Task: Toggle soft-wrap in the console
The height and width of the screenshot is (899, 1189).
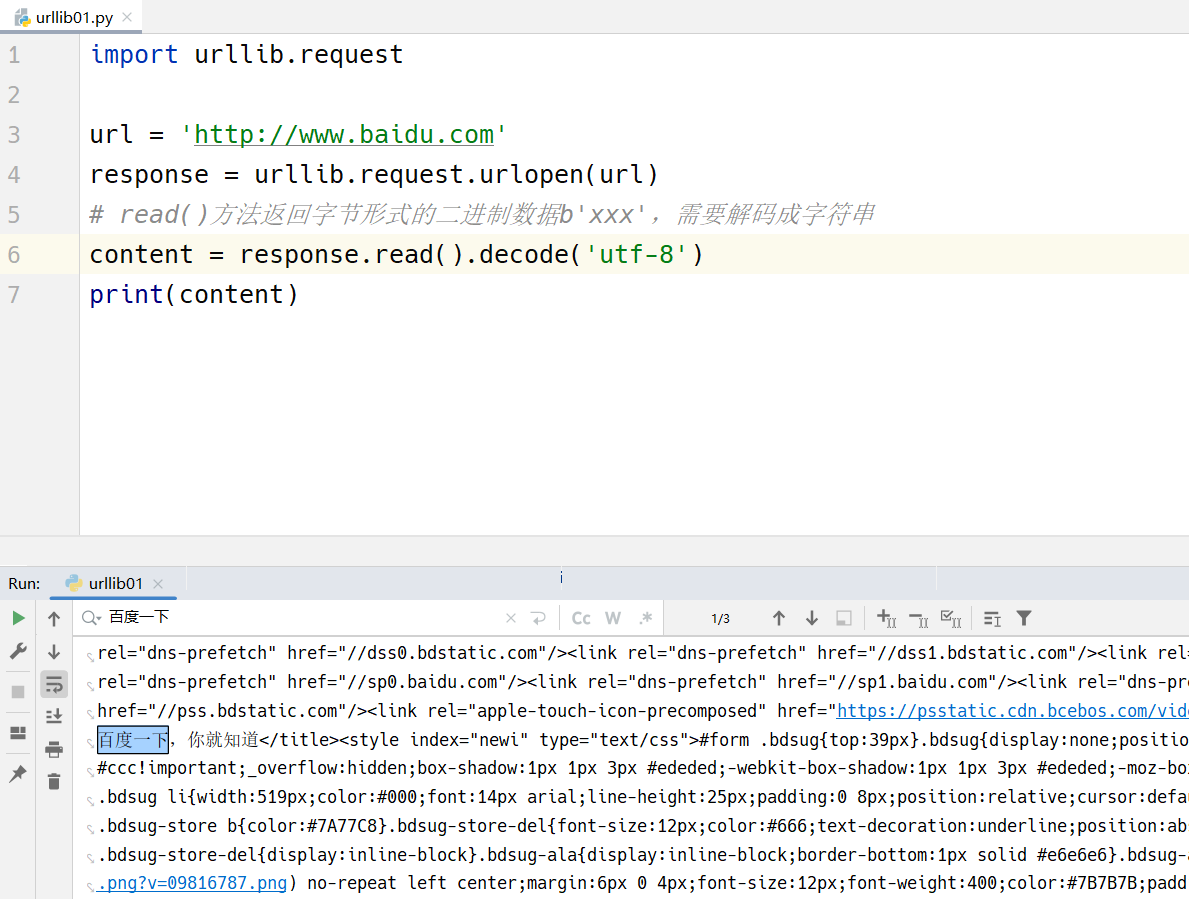Action: 54,685
